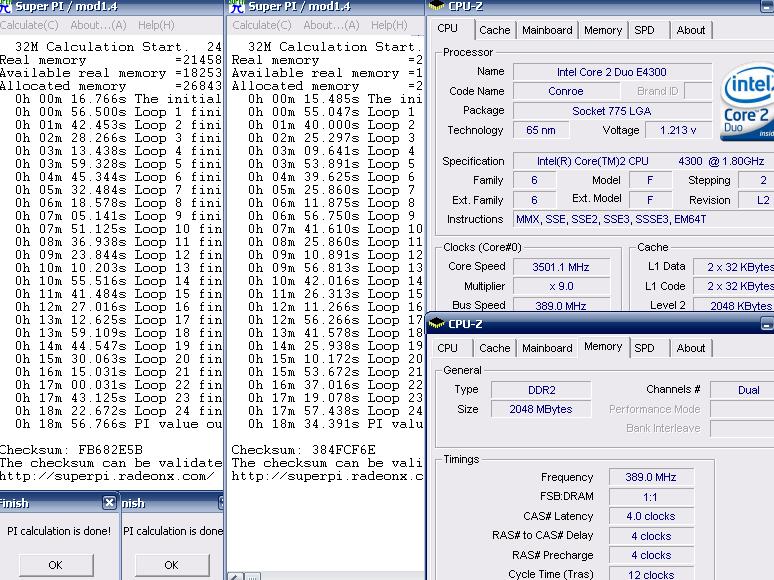
Task: Click memory Frequency value 389.0 MHz
Action: tap(651, 477)
